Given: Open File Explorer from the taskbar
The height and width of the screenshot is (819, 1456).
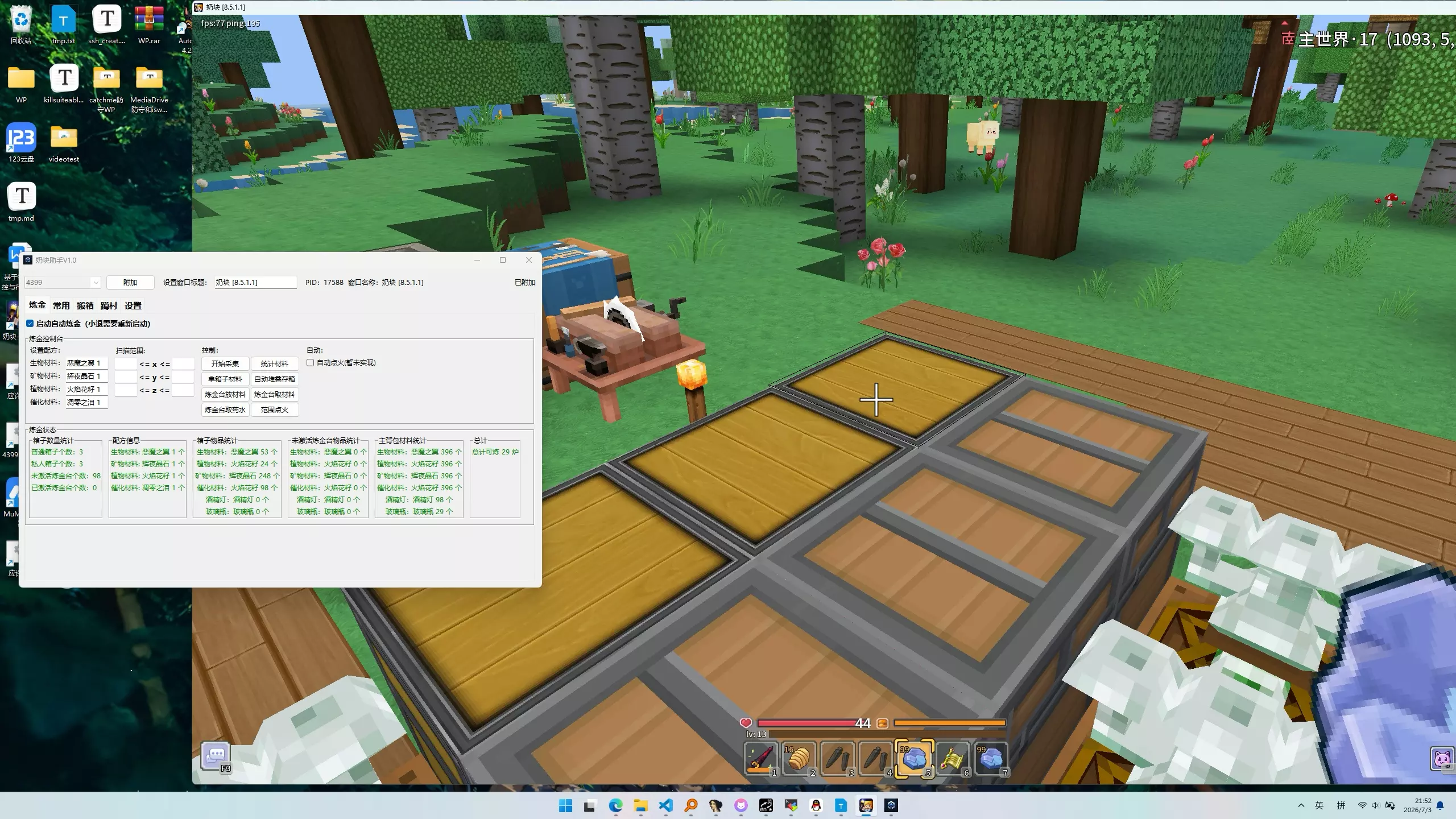Looking at the screenshot, I should coord(640,805).
